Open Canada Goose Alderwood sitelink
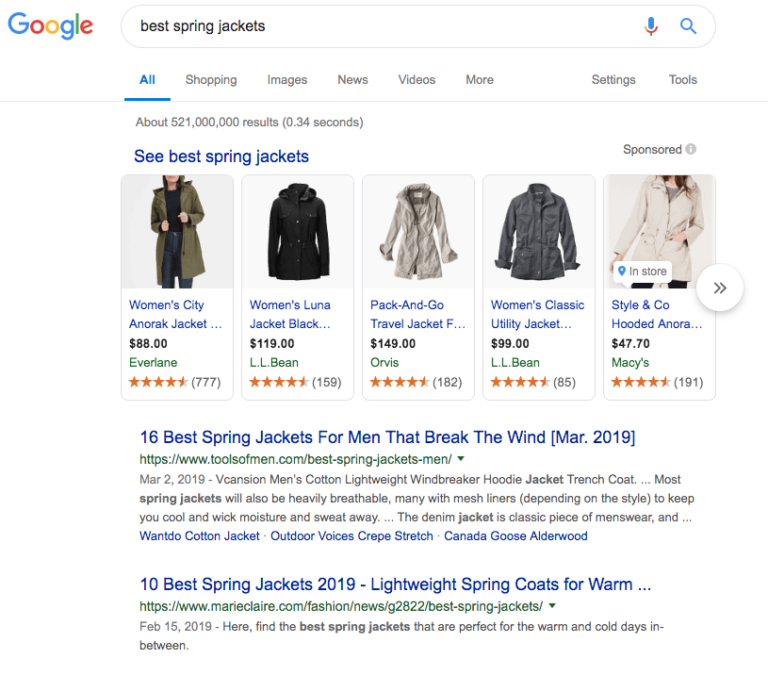Image resolution: width=768 pixels, height=675 pixels. point(516,536)
